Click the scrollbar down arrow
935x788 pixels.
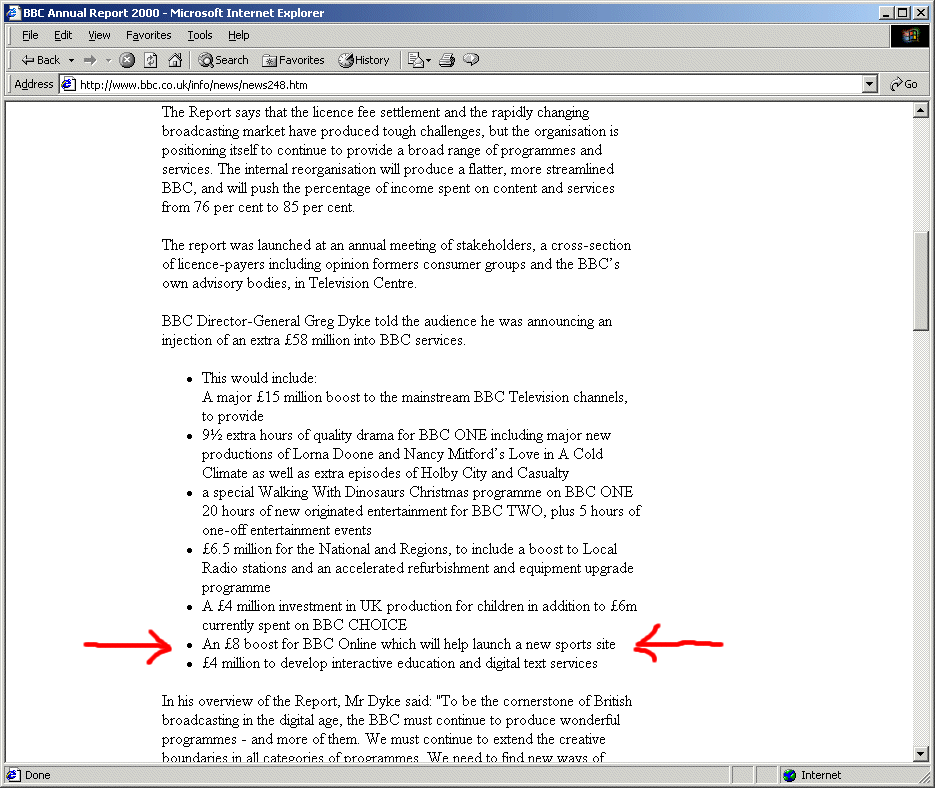tap(921, 754)
